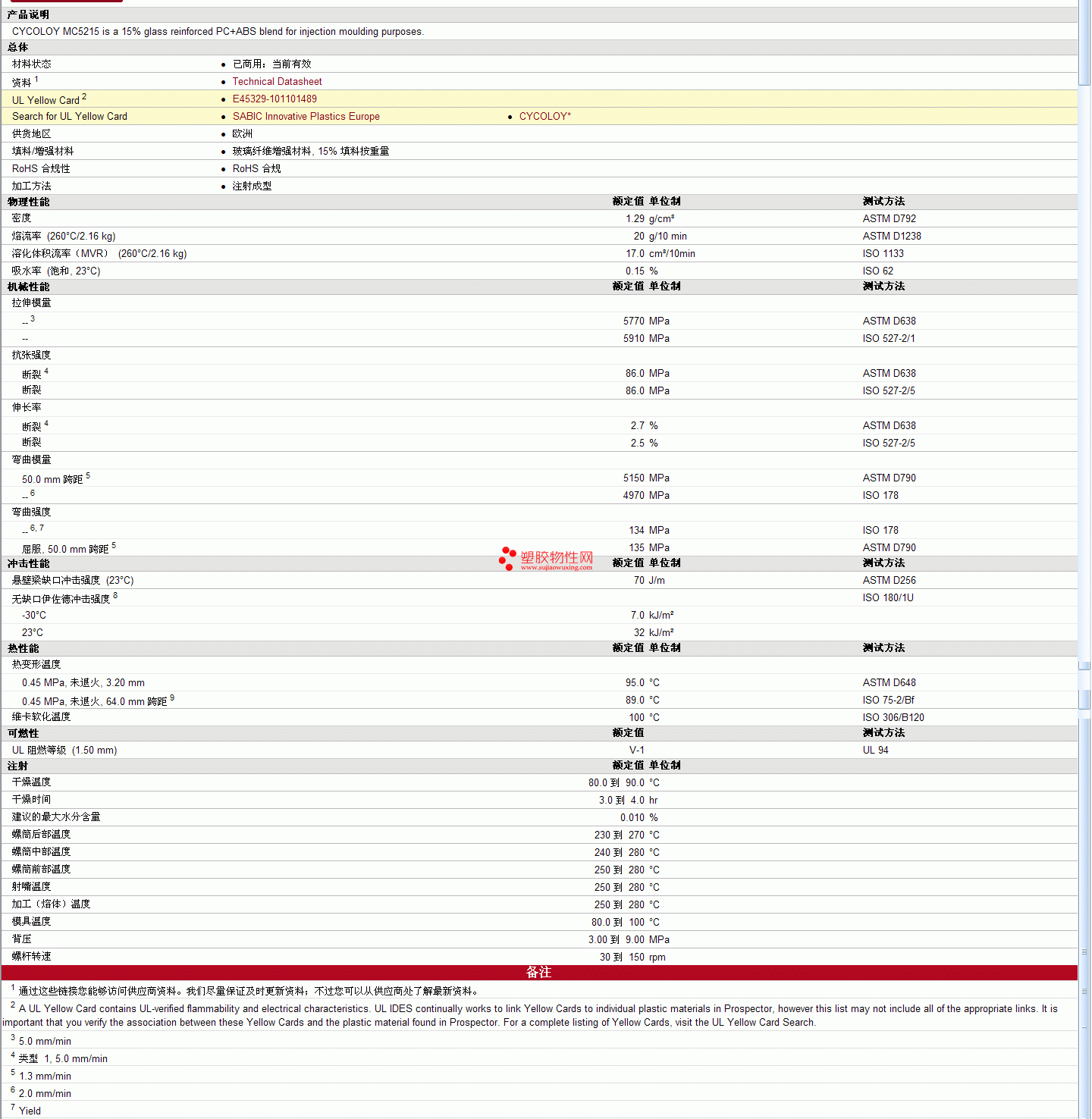Select the 螺筒中部温度 row label

coord(41,852)
